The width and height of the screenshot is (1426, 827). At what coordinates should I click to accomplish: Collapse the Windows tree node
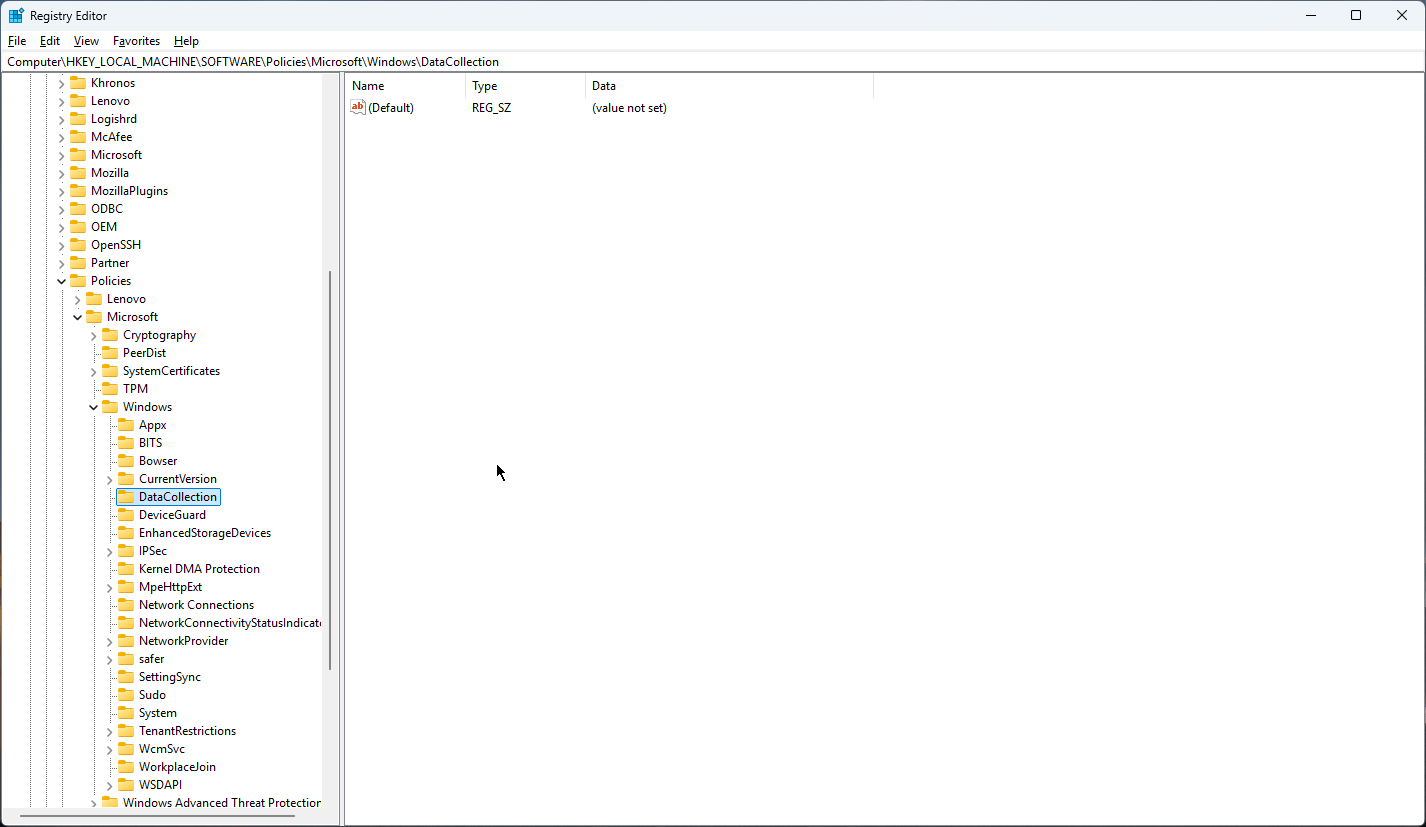94,407
